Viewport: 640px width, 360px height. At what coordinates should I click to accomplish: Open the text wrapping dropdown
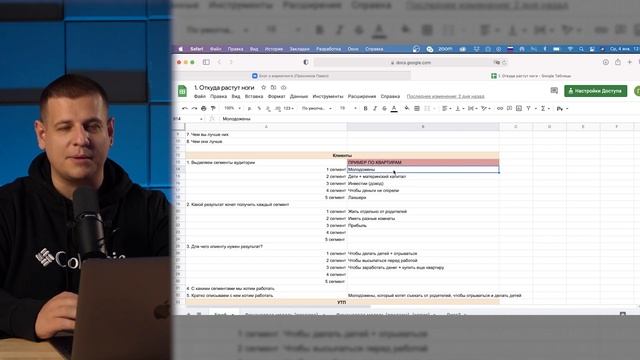click(472, 109)
